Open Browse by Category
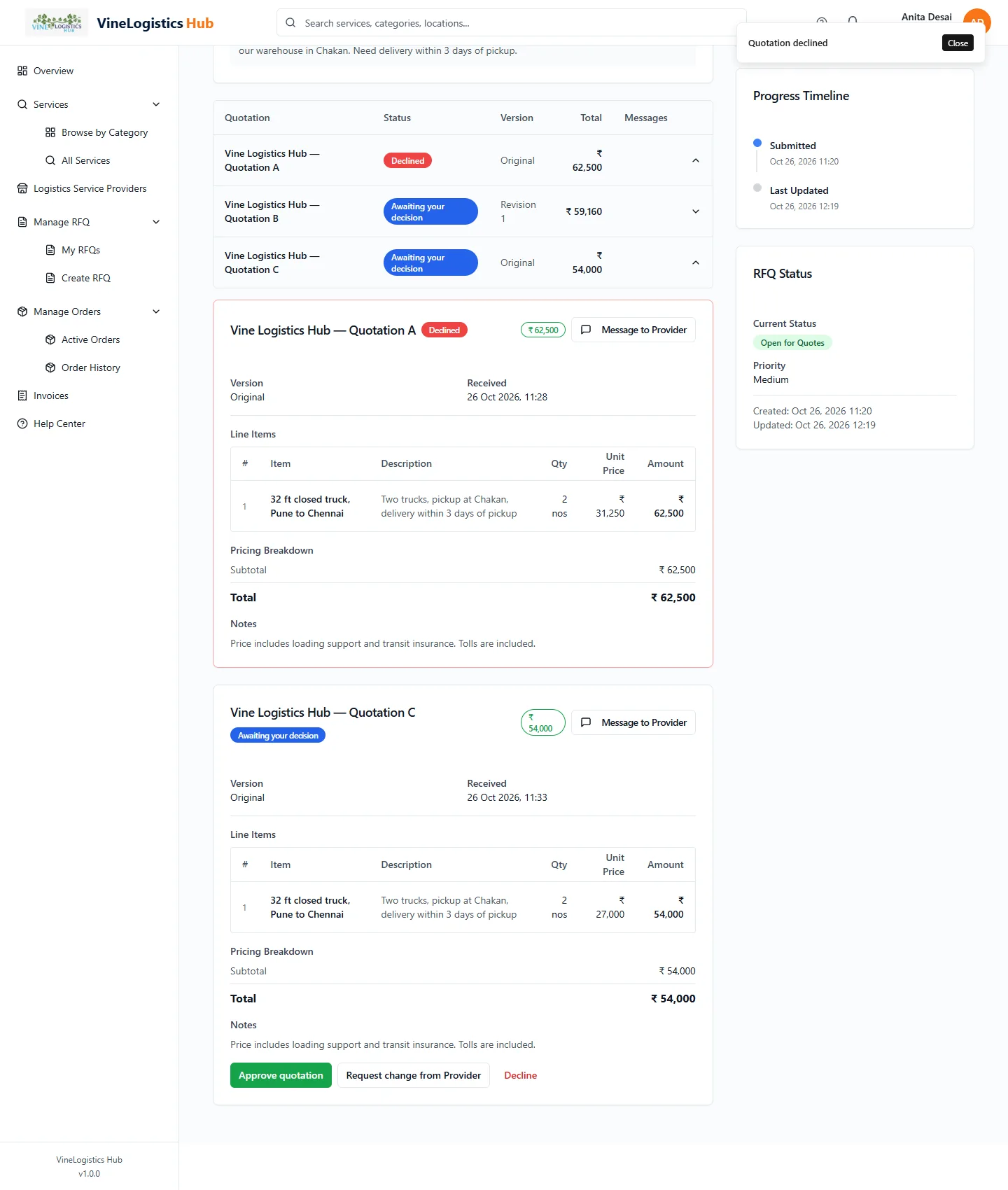Viewport: 1008px width, 1190px height. point(104,132)
